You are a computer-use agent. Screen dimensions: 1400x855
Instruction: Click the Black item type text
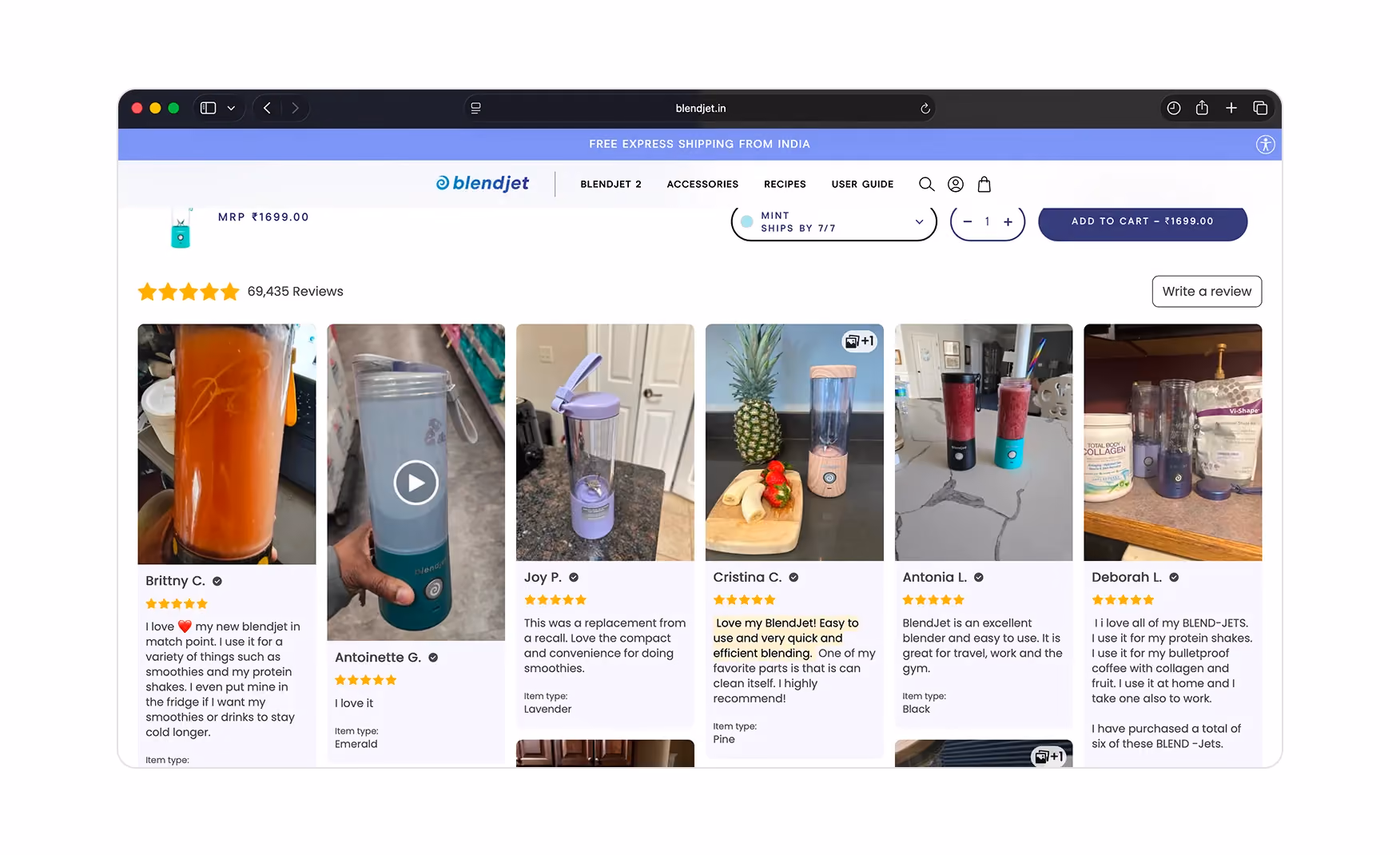coord(917,710)
